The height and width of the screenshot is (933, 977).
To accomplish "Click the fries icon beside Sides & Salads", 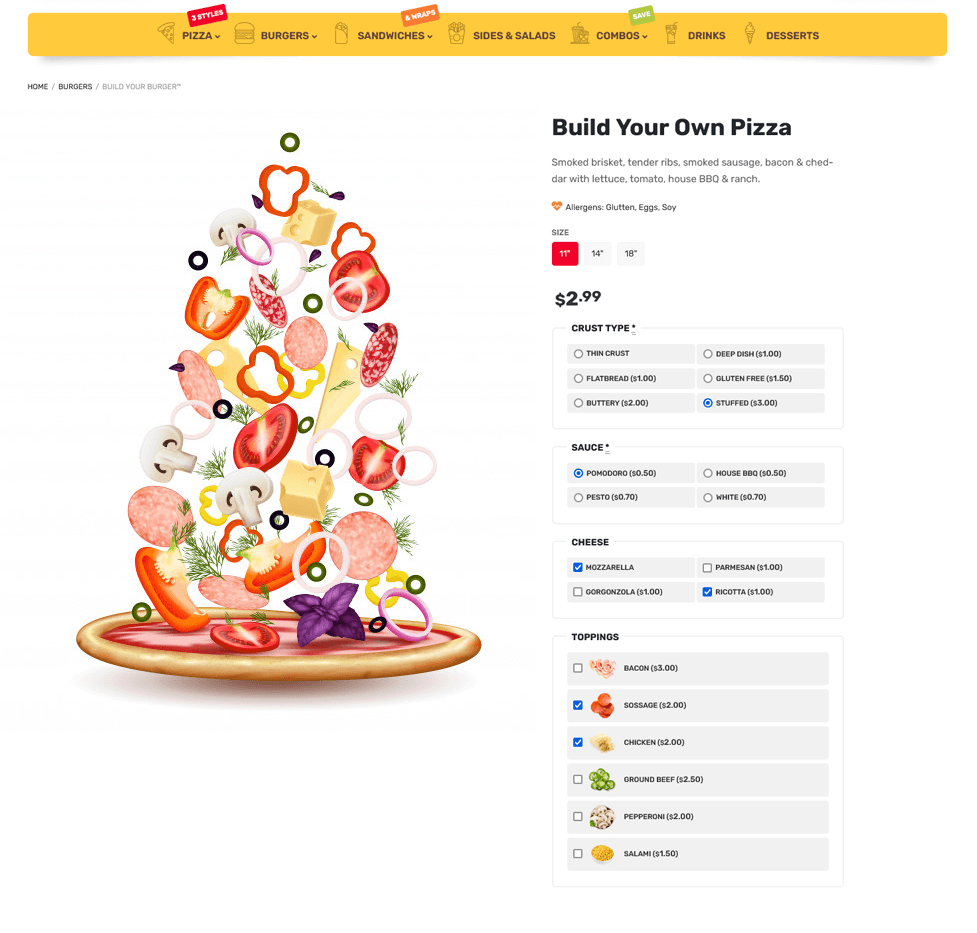I will (457, 33).
